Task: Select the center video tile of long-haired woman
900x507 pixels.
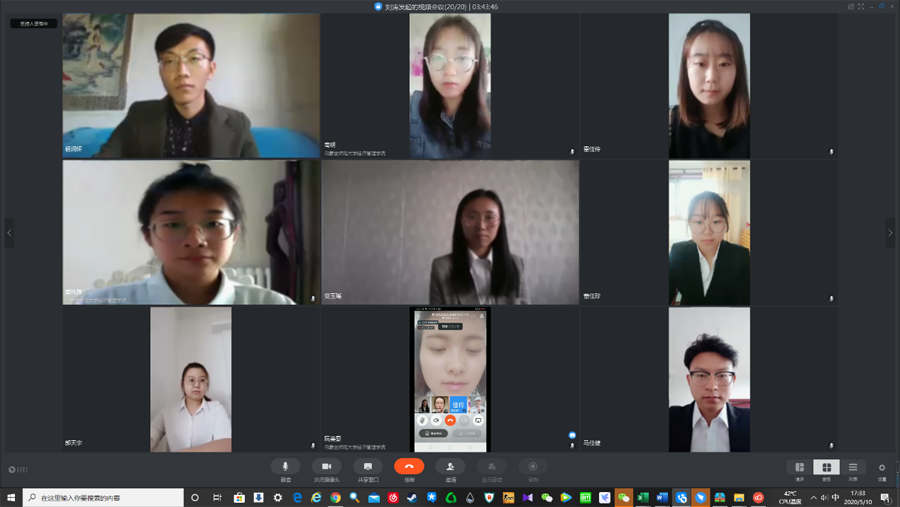Action: point(450,232)
